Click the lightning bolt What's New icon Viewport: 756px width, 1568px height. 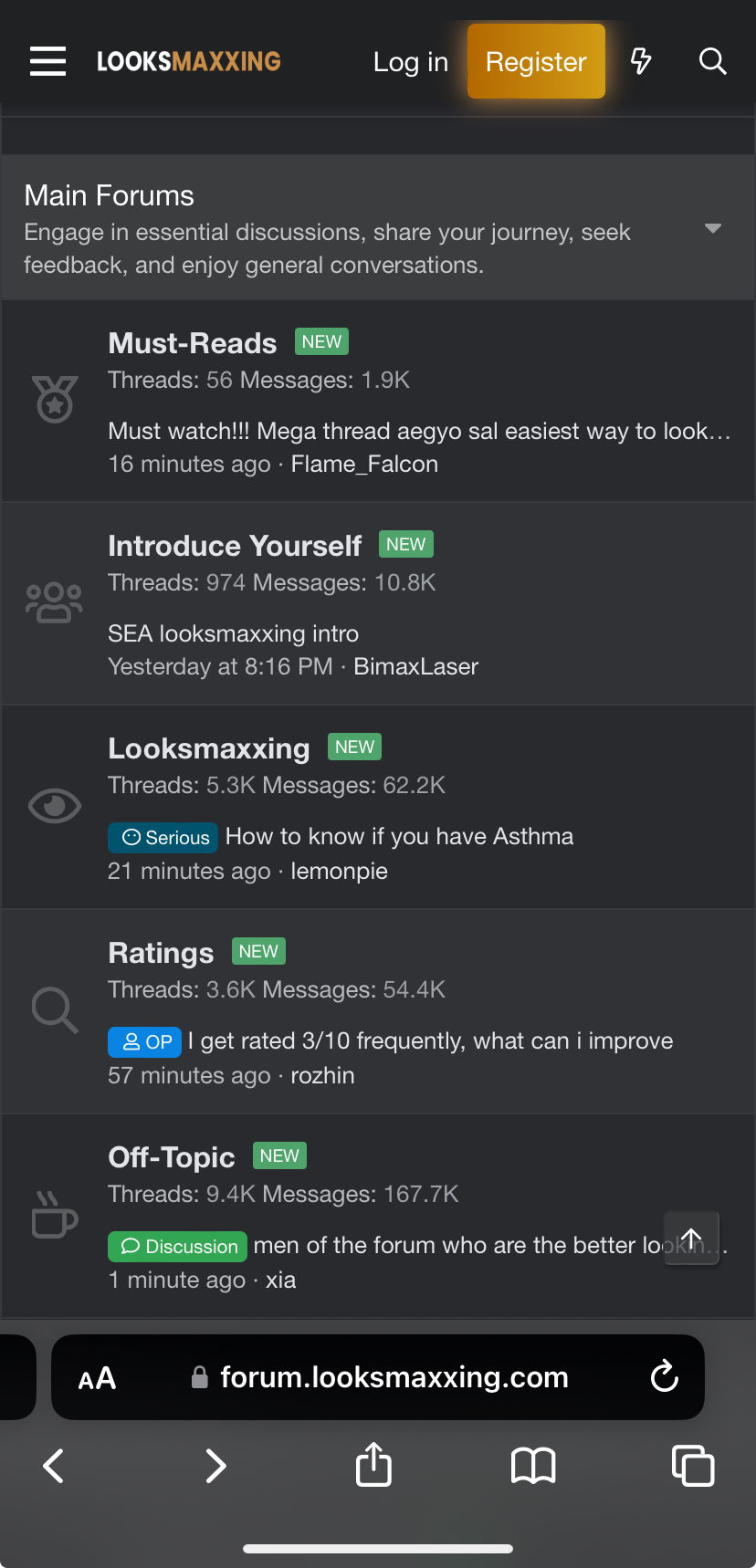(x=641, y=61)
